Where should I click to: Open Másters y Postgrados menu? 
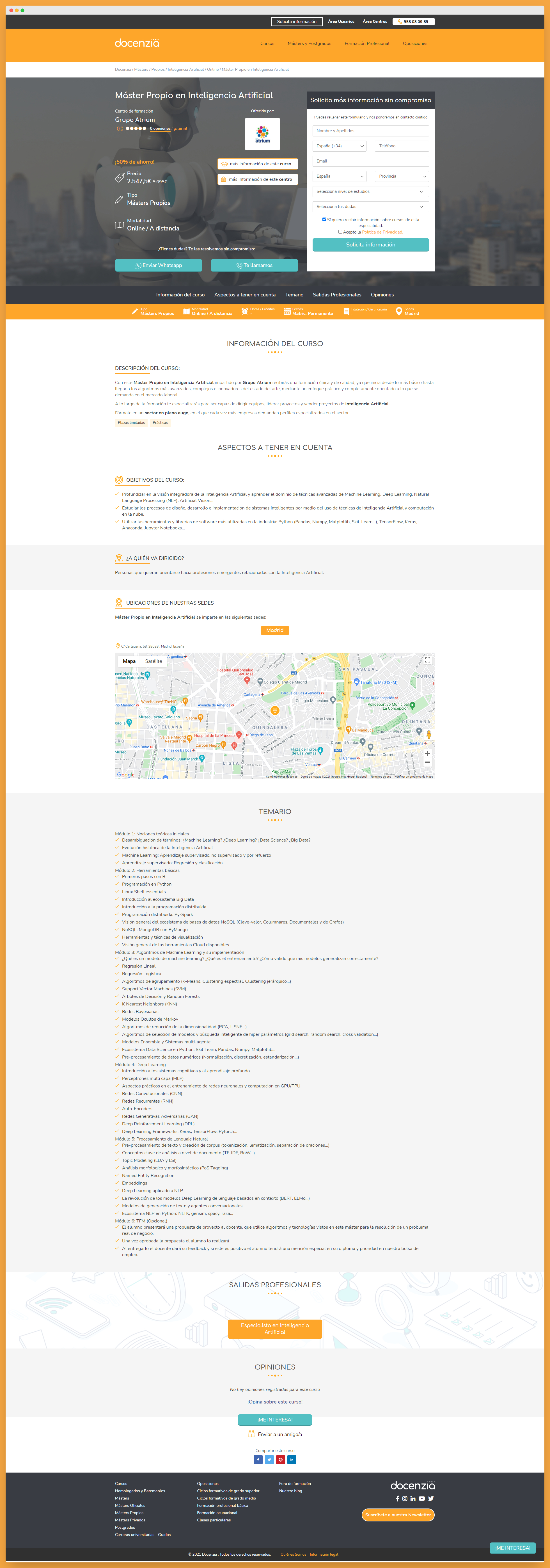(x=309, y=44)
